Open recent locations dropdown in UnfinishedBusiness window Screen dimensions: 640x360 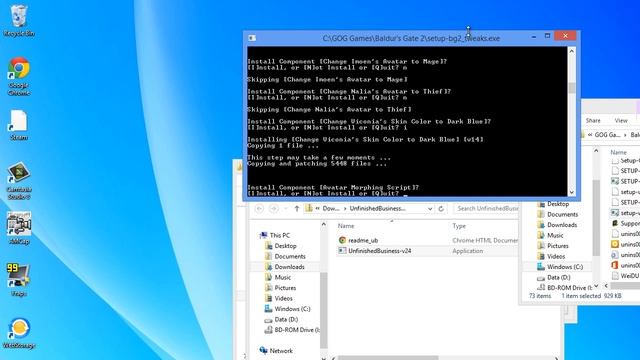click(286, 209)
